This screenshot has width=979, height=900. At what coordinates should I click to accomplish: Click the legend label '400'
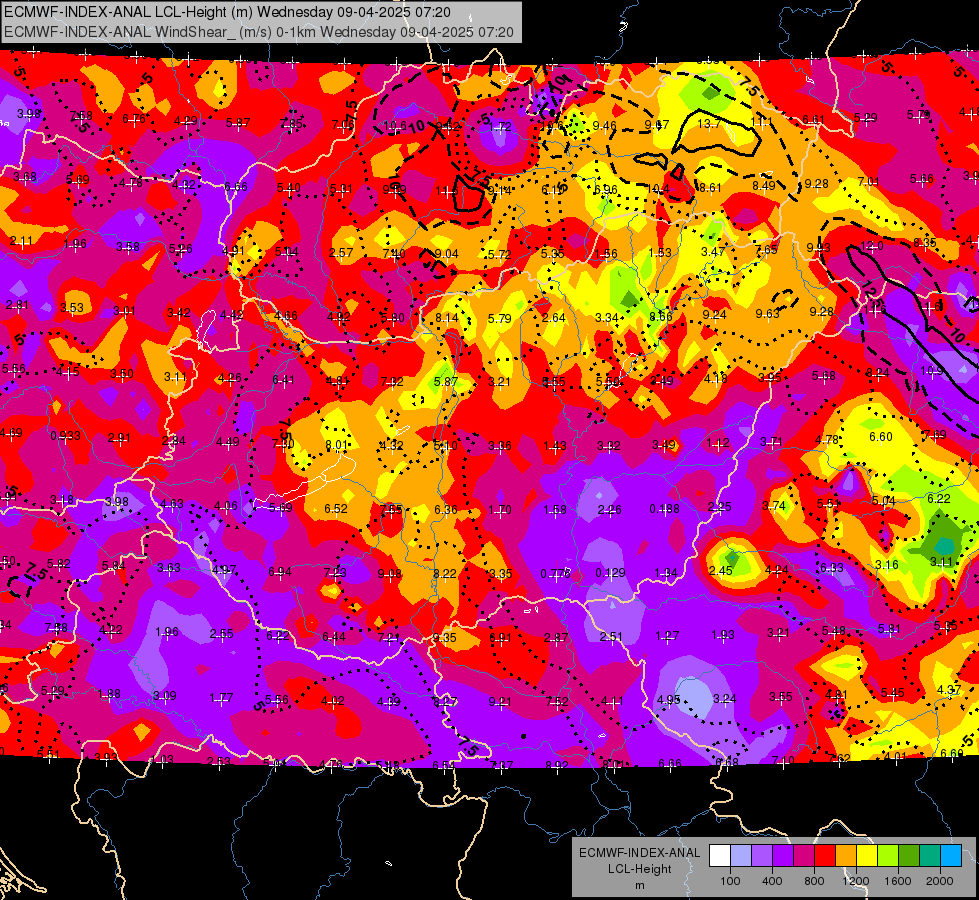coord(772,881)
